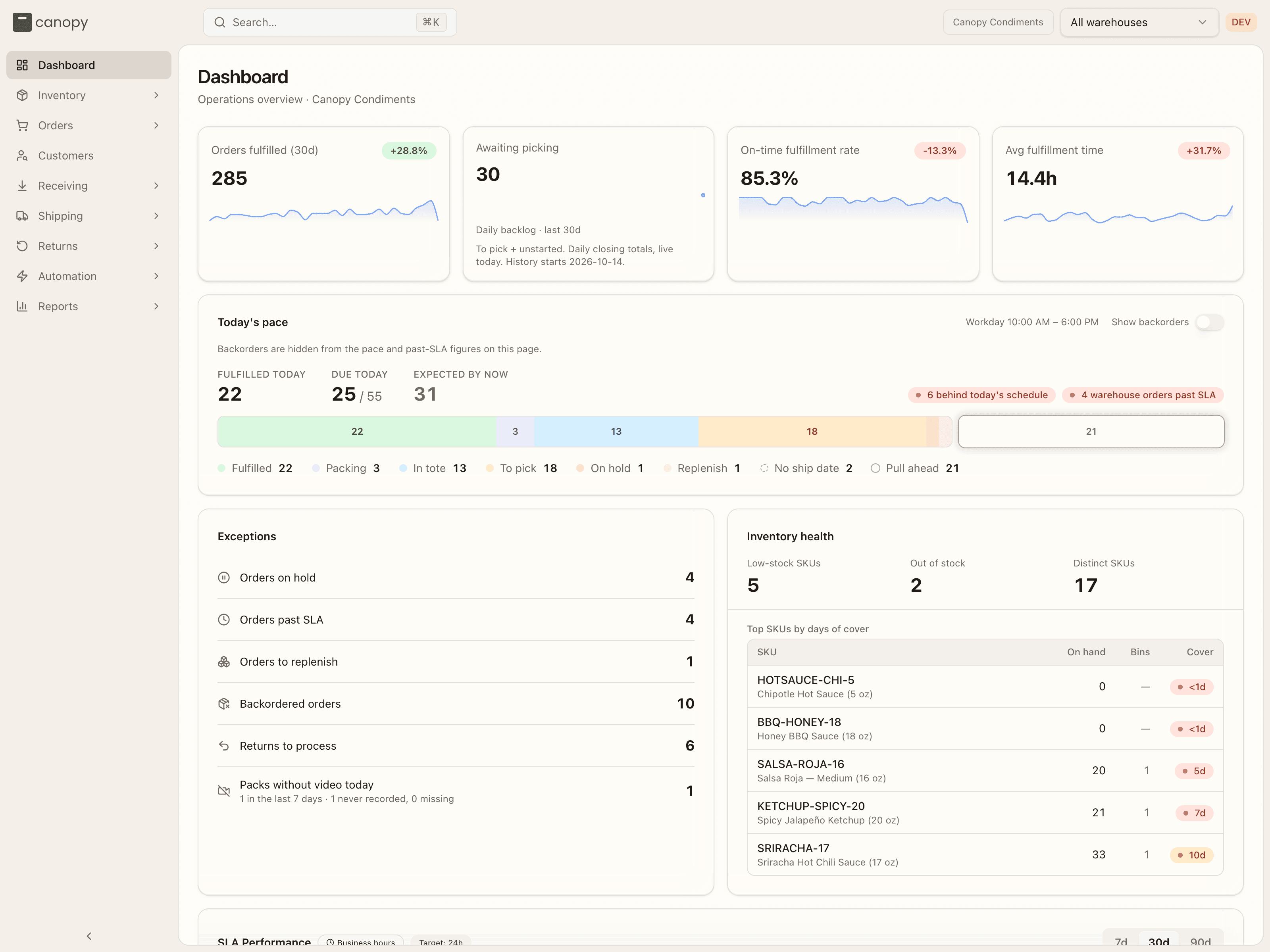The width and height of the screenshot is (1270, 952).
Task: Click the orange To pick 18 bar segment
Action: [x=812, y=432]
